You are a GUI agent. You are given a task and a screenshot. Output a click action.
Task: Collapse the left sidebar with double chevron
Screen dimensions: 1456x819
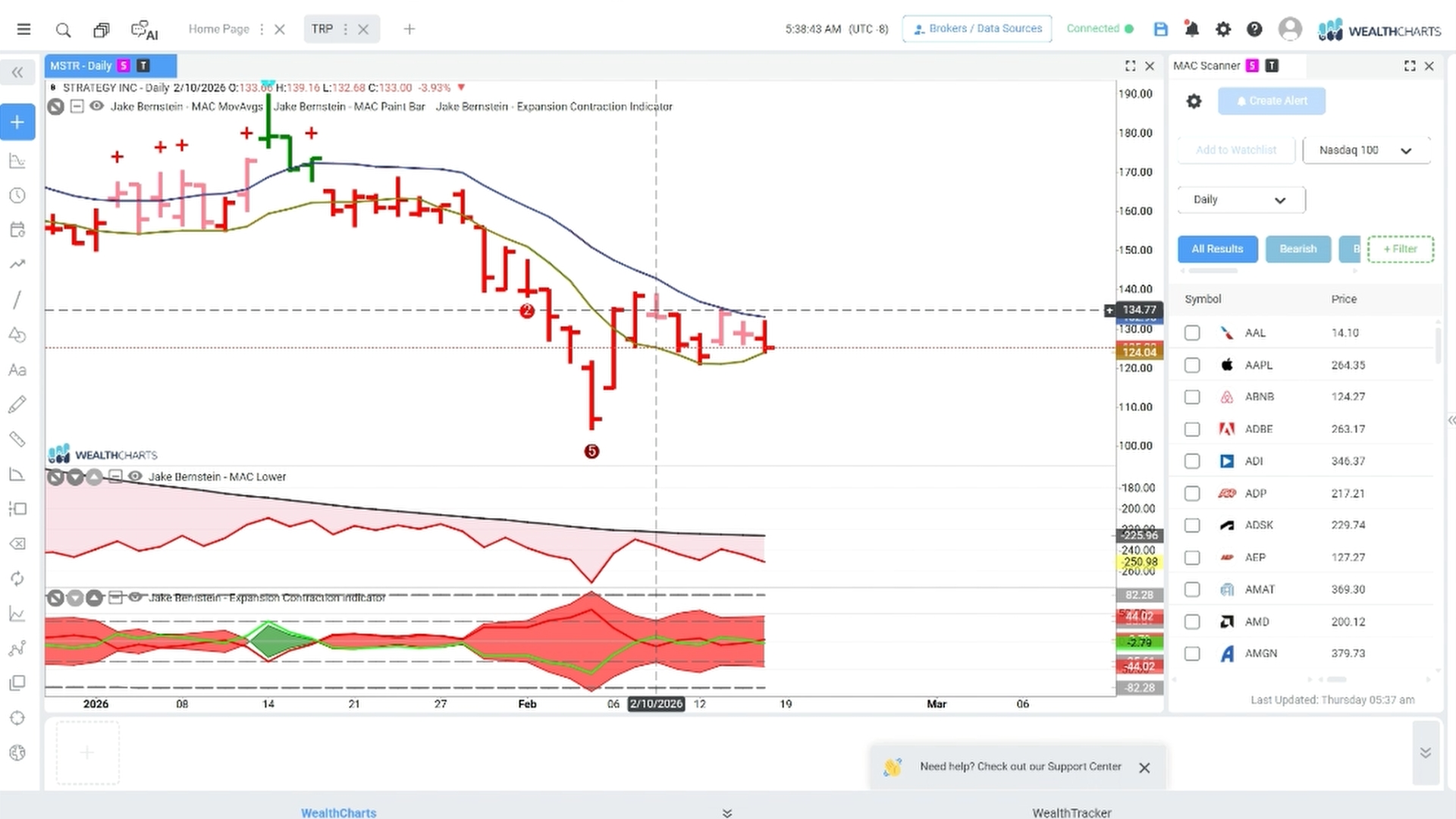coord(17,73)
